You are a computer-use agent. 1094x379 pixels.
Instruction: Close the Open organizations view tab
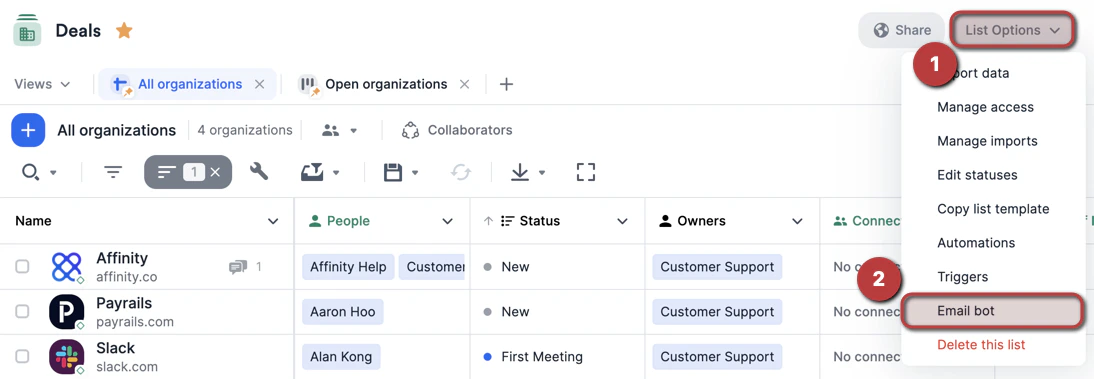coord(464,84)
